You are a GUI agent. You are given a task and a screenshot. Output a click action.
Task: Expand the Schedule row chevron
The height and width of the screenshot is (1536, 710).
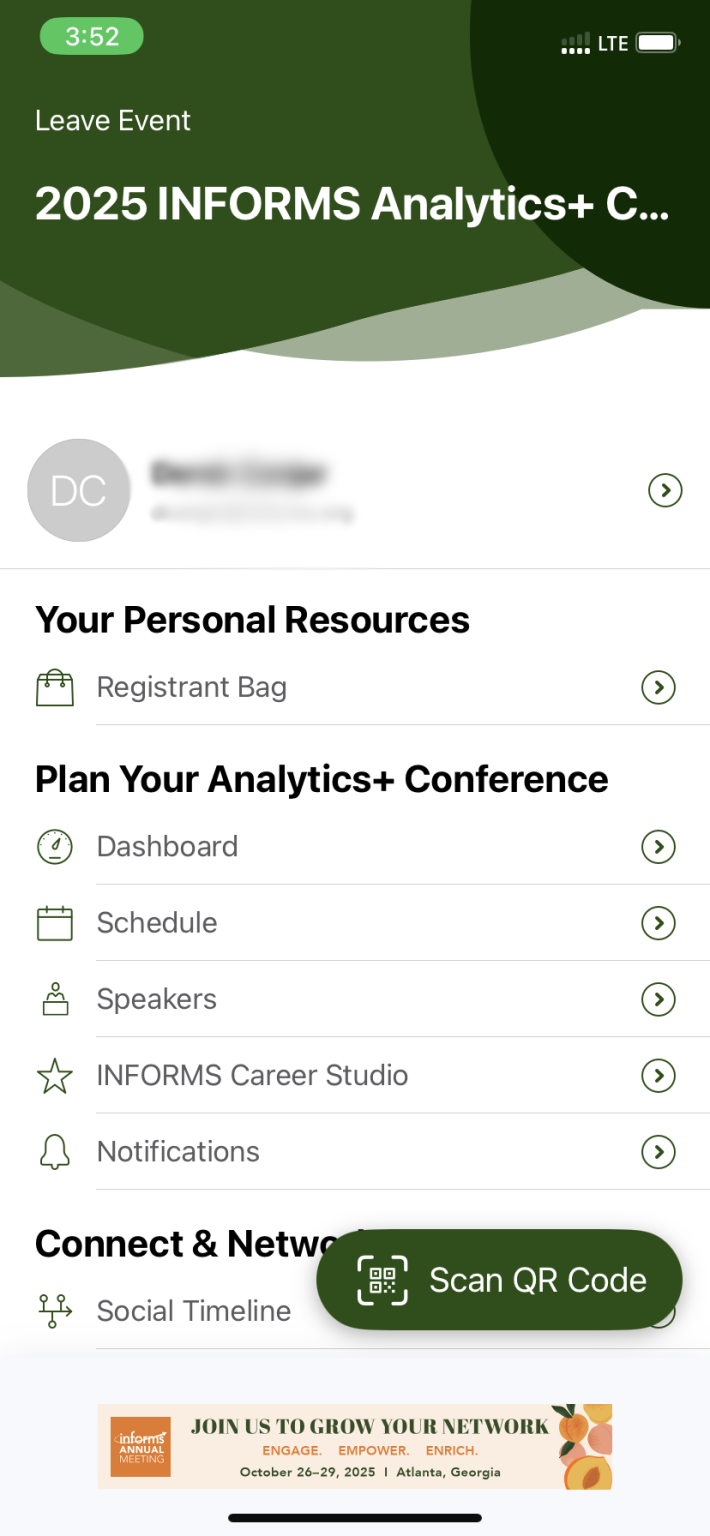point(658,923)
